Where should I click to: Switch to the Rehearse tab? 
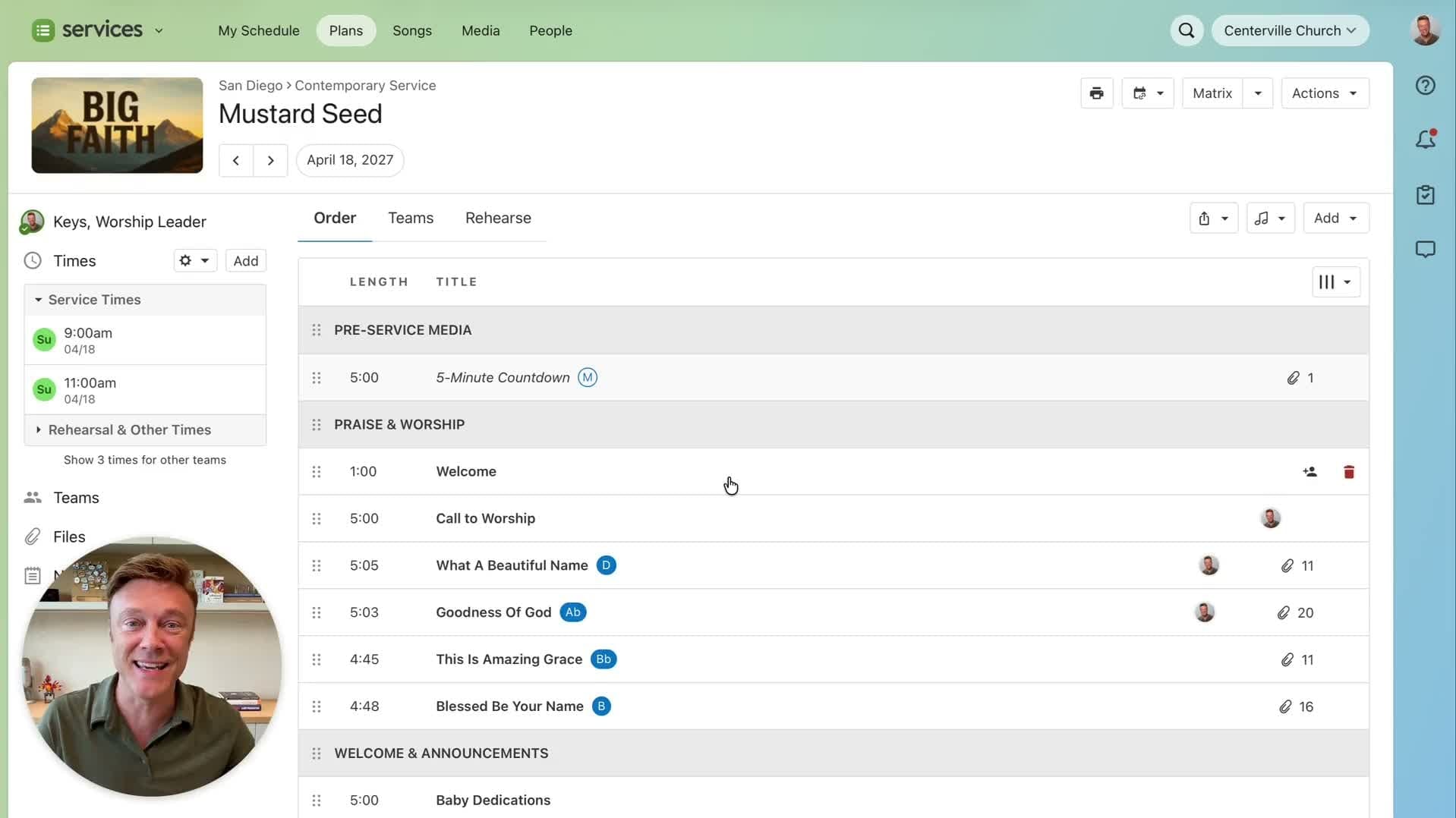[x=498, y=219]
